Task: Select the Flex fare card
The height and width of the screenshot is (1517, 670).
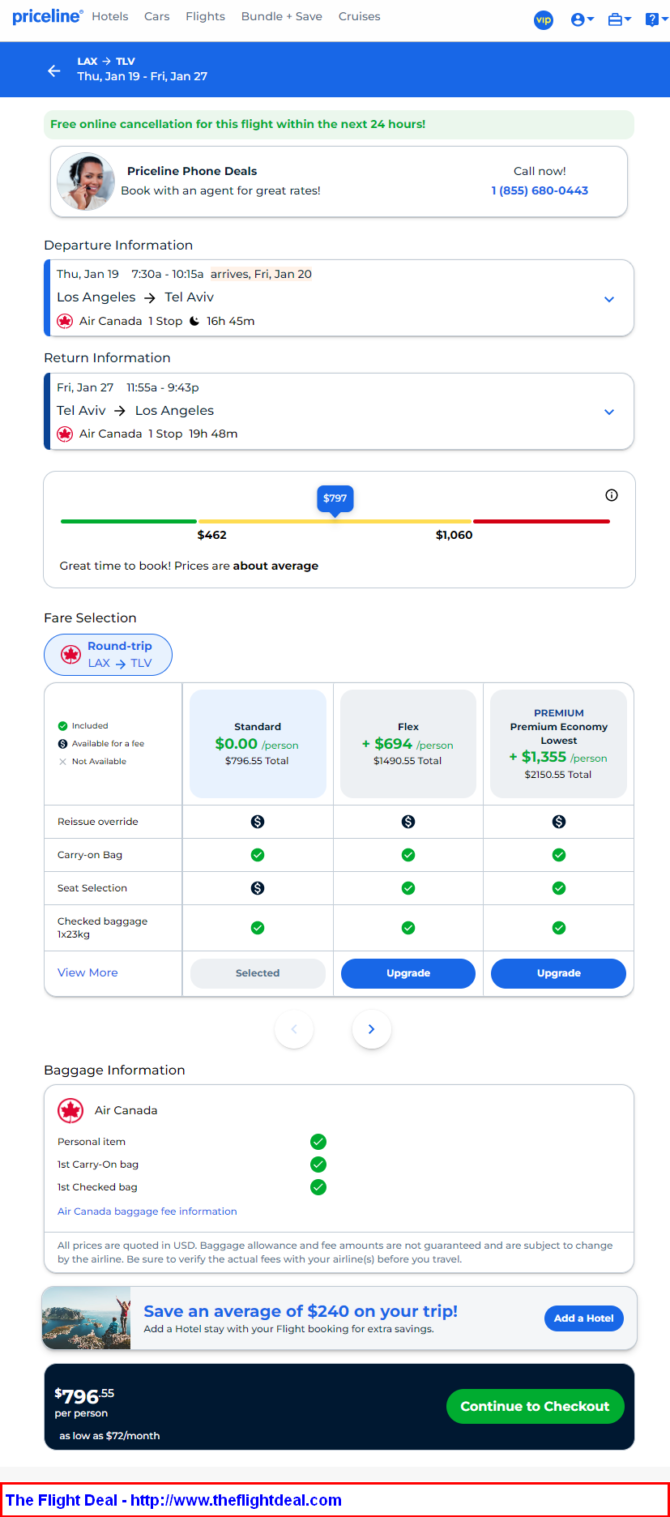Action: [408, 743]
